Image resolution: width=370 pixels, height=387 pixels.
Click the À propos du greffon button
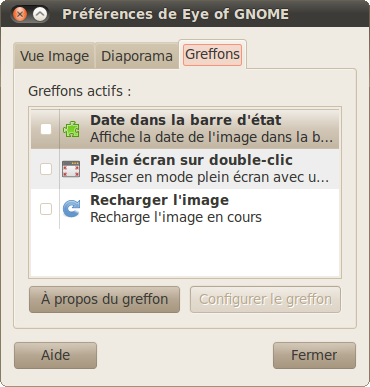[104, 299]
